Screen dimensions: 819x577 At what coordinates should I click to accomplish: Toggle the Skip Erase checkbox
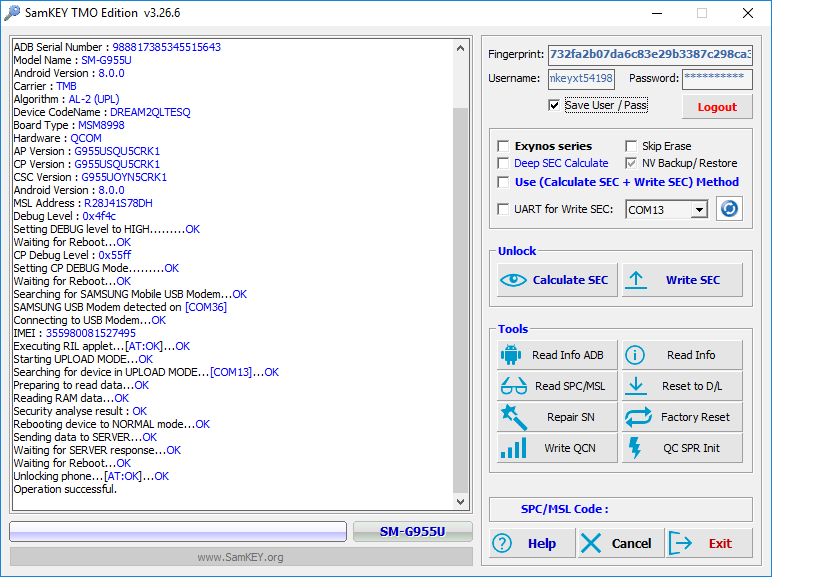point(631,146)
